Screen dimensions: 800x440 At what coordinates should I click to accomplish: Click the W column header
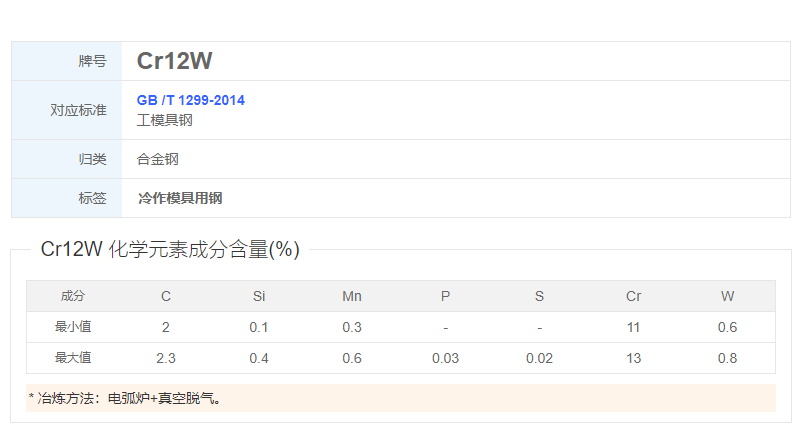727,296
